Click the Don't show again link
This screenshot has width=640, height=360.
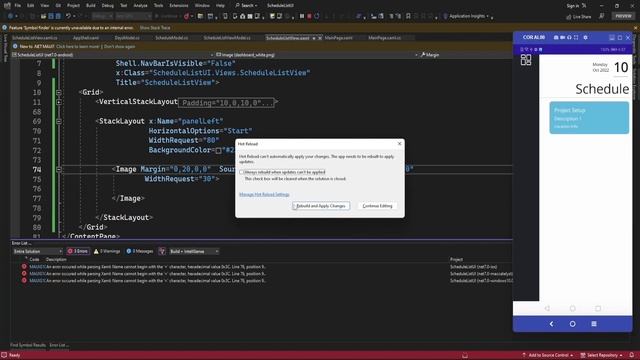119,47
